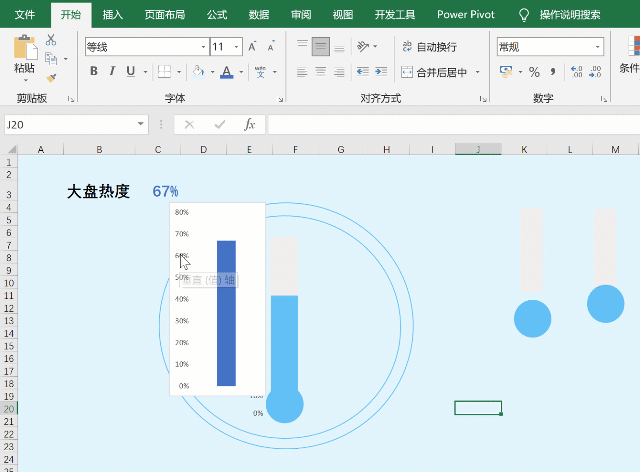Select the dark blue chart bar
This screenshot has width=640, height=472.
click(x=226, y=313)
